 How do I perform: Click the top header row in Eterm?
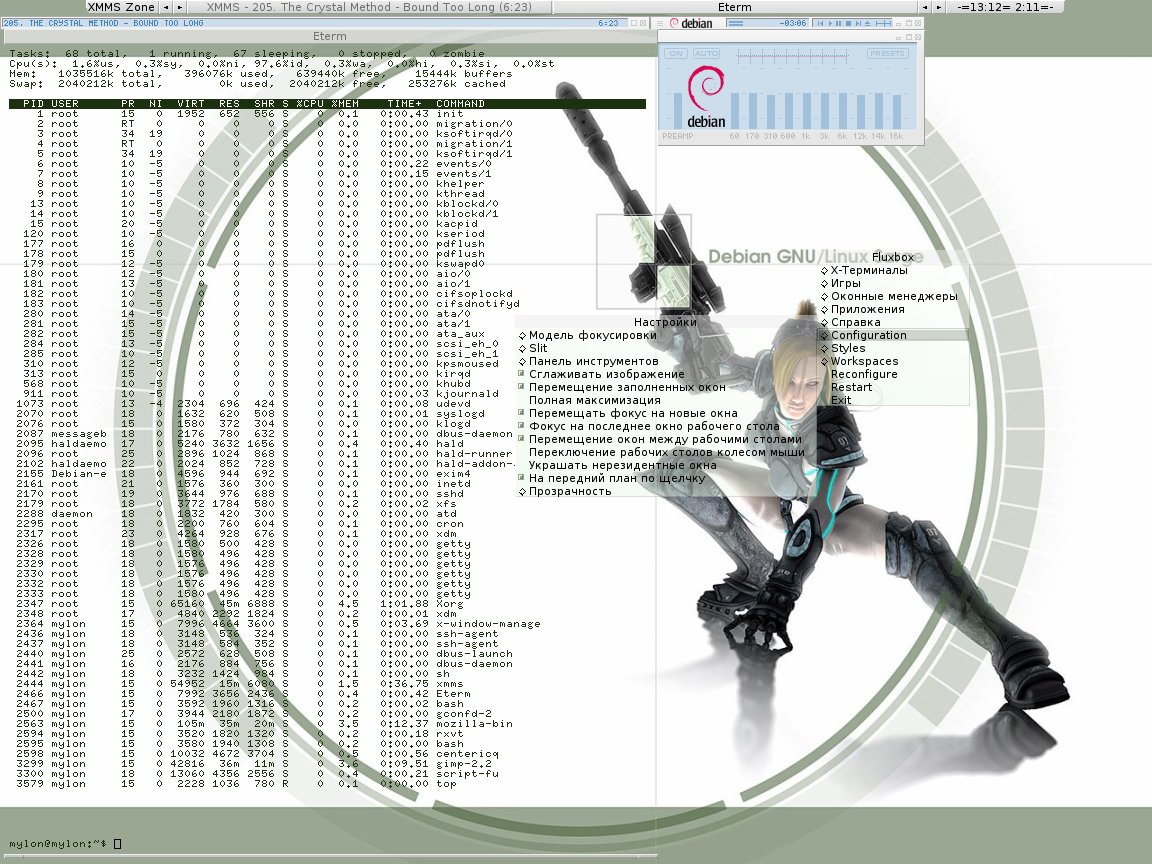point(328,104)
